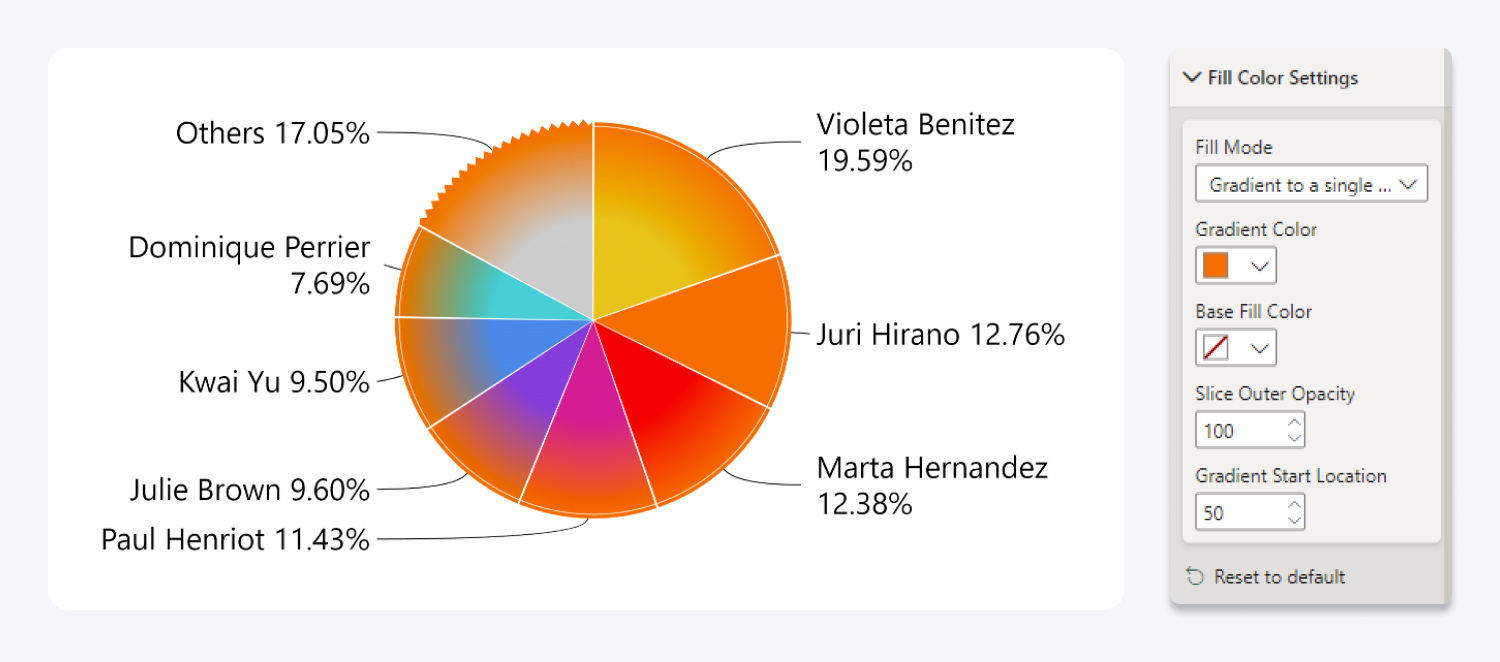Open the Gradient Color dropdown arrow

click(x=1259, y=265)
